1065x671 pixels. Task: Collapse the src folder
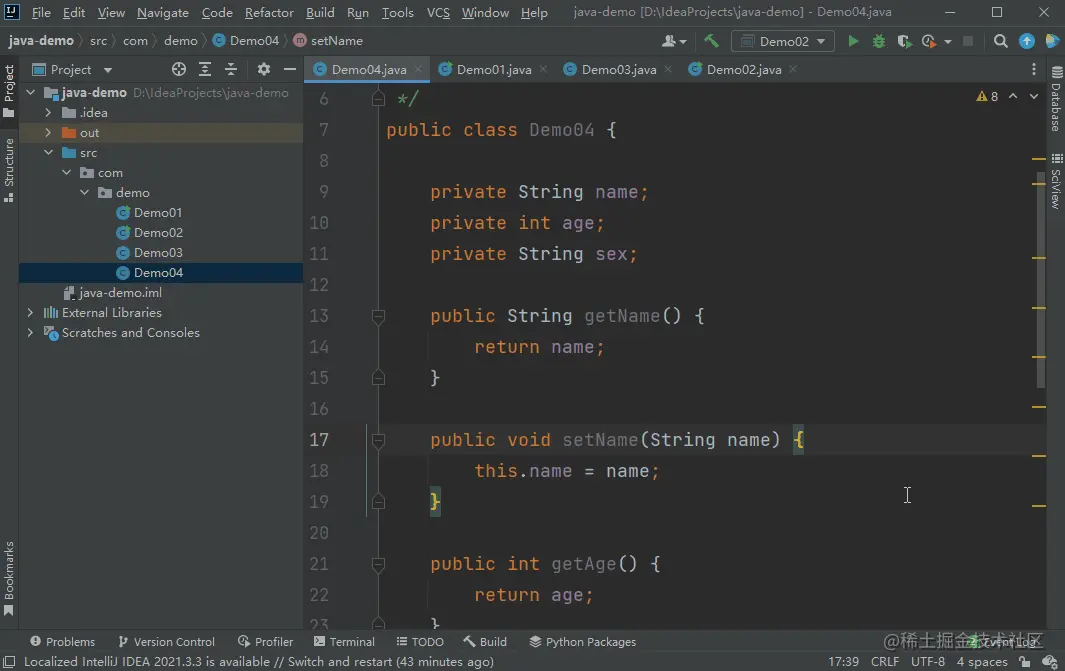pos(48,153)
